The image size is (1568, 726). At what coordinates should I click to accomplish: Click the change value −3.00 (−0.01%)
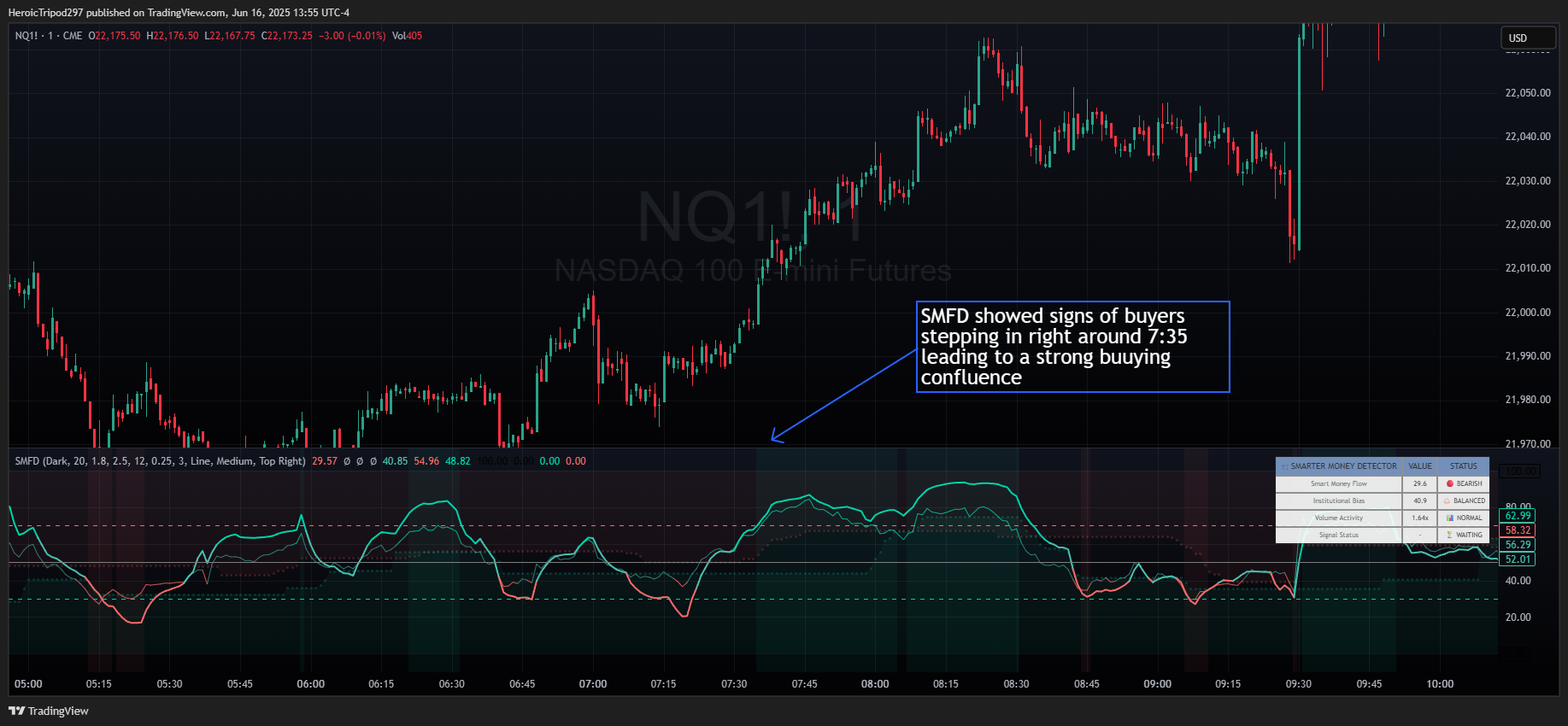352,36
